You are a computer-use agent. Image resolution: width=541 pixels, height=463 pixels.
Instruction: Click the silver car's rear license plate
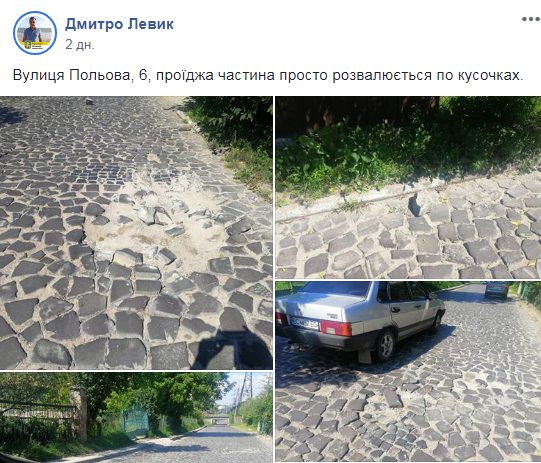(304, 322)
